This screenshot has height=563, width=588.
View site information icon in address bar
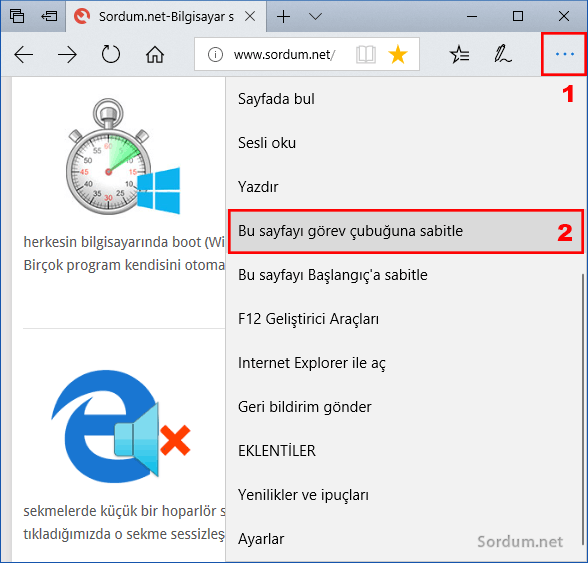[215, 55]
